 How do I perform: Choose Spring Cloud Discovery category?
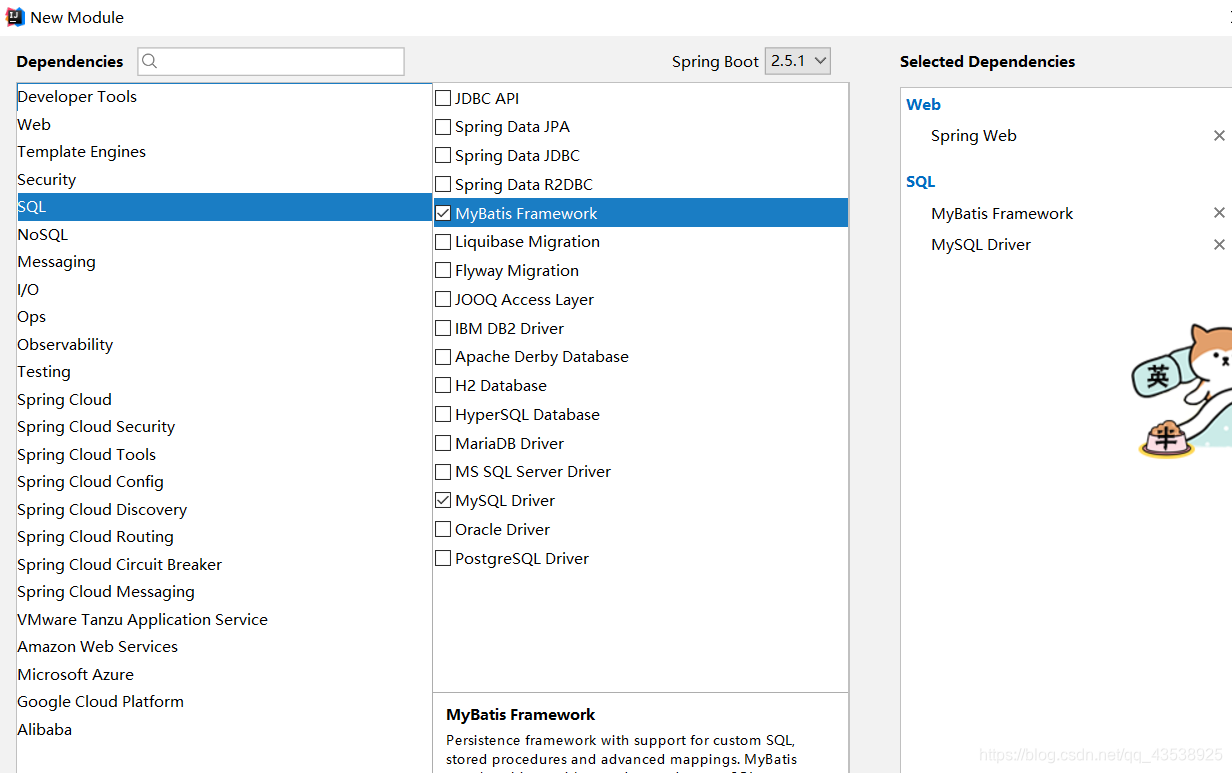(x=224, y=510)
